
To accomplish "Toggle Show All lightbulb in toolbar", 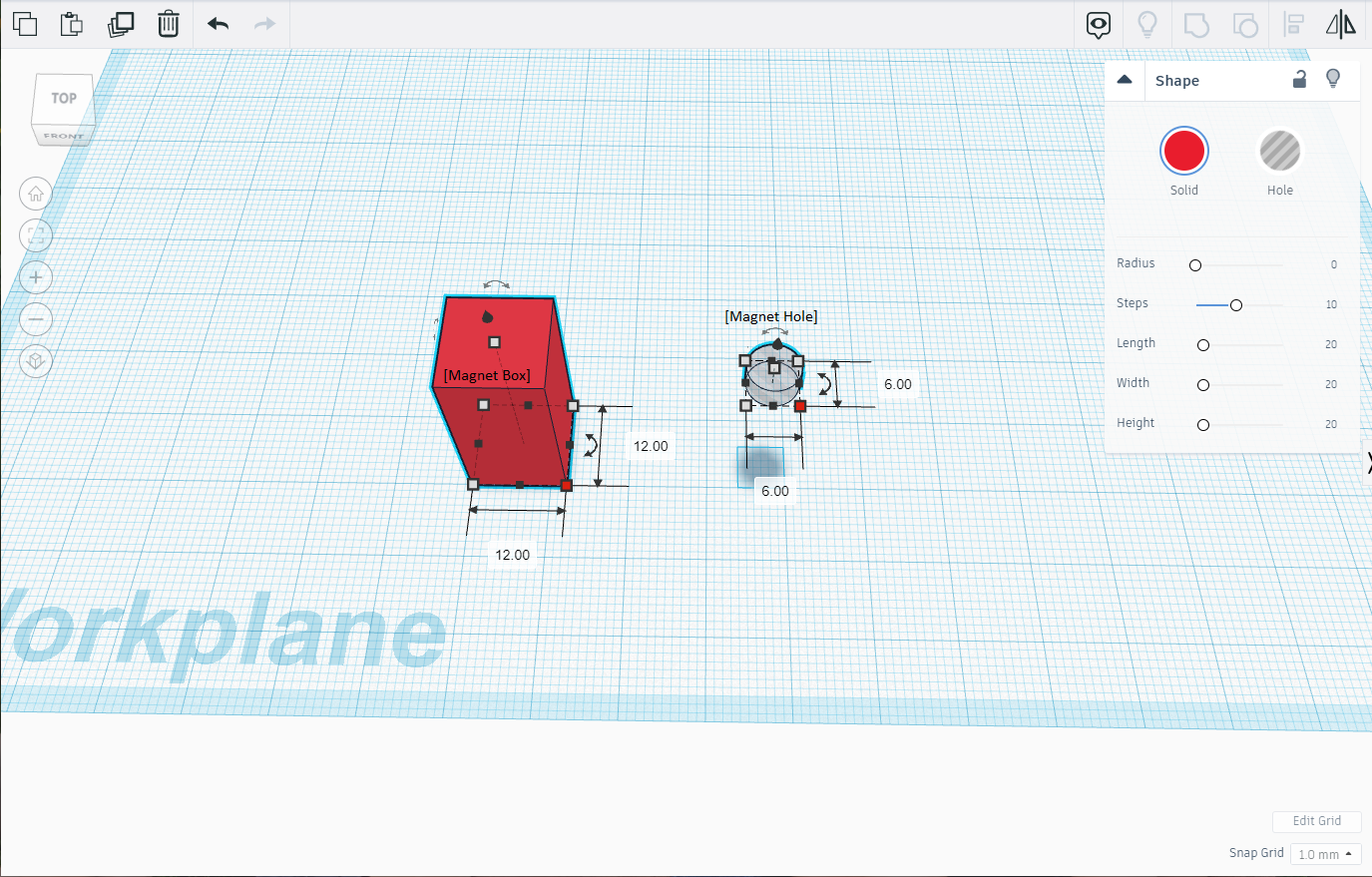I will pyautogui.click(x=1147, y=24).
